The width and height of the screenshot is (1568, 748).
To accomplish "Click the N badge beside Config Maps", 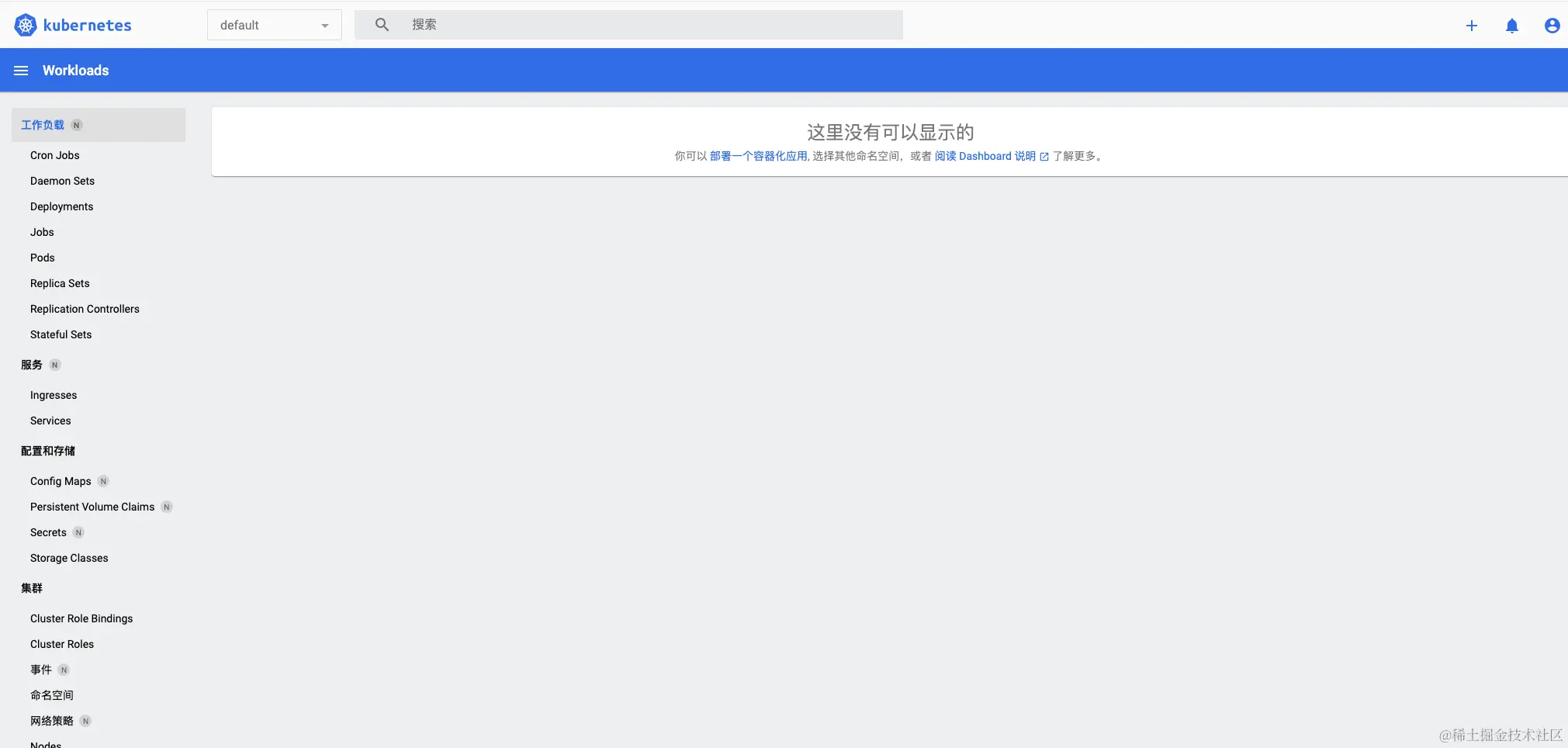I will pyautogui.click(x=103, y=481).
